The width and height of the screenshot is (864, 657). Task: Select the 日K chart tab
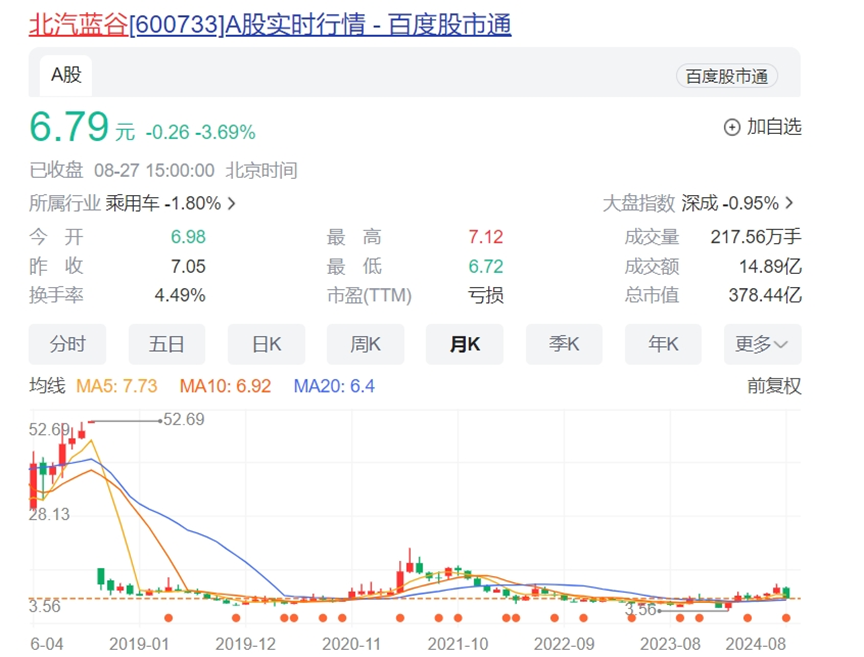pos(266,344)
